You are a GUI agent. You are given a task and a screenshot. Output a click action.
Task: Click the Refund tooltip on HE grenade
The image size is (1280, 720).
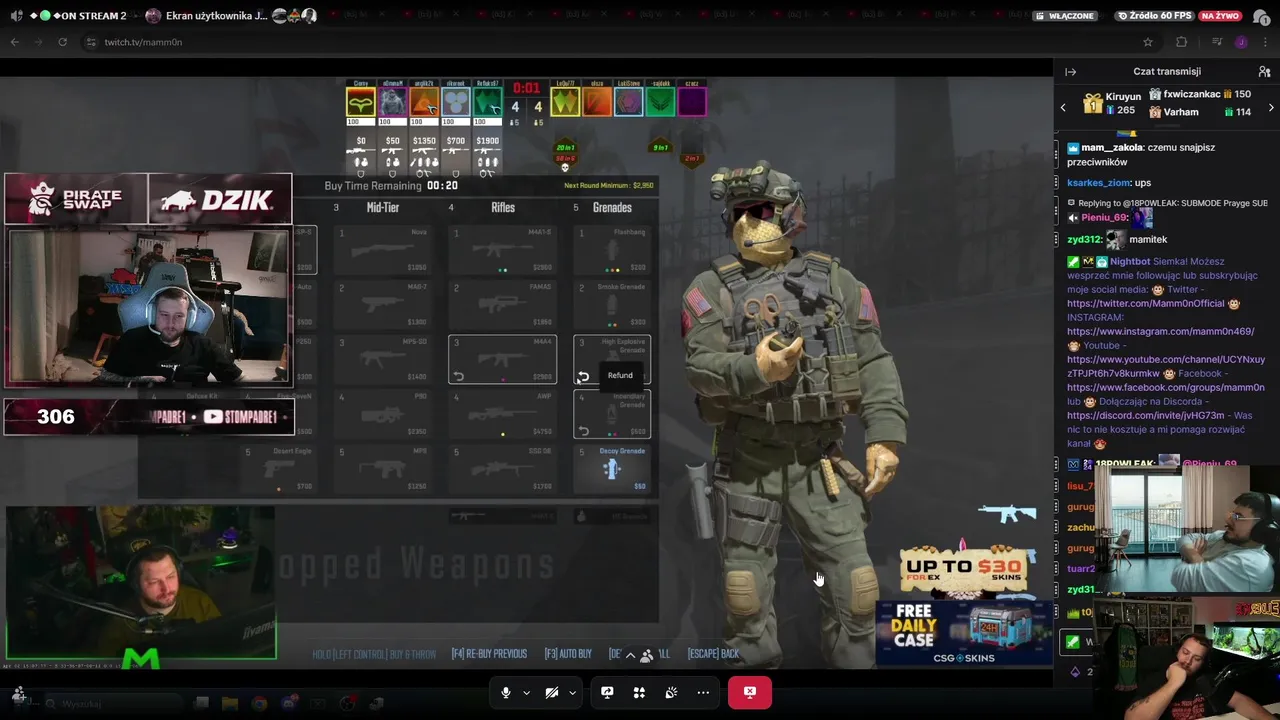620,375
